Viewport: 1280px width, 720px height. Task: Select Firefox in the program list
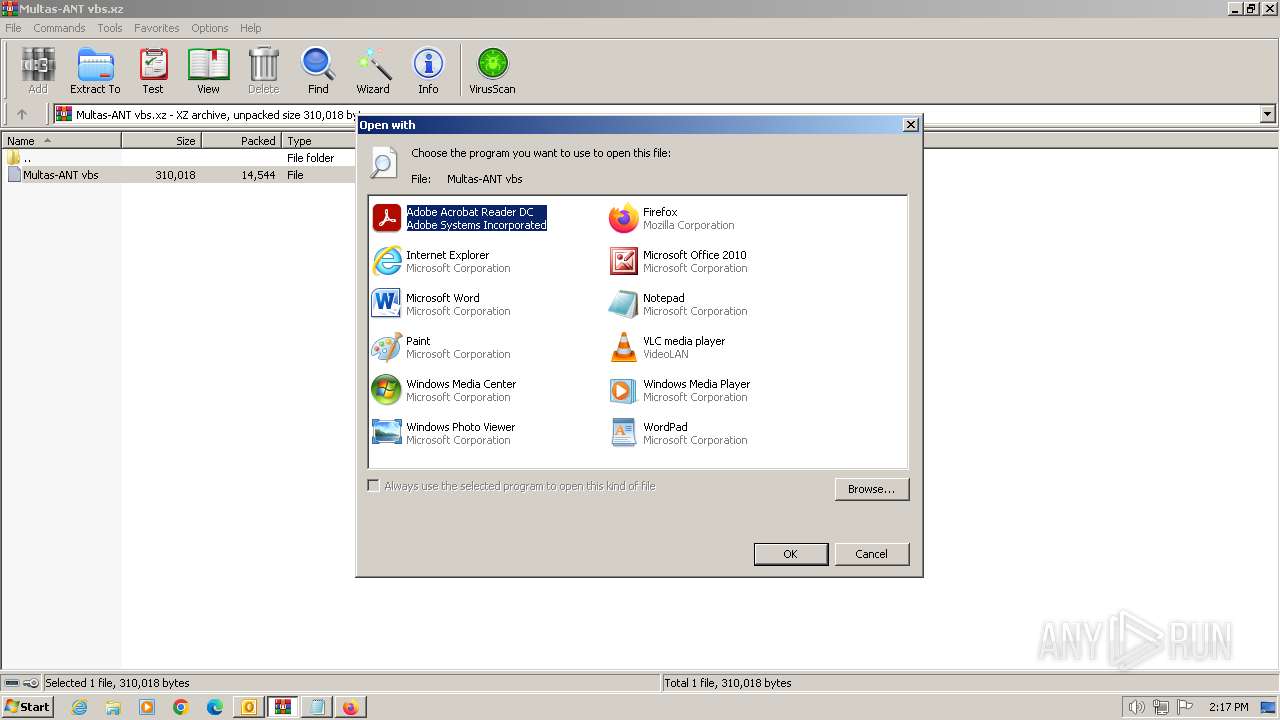point(672,218)
